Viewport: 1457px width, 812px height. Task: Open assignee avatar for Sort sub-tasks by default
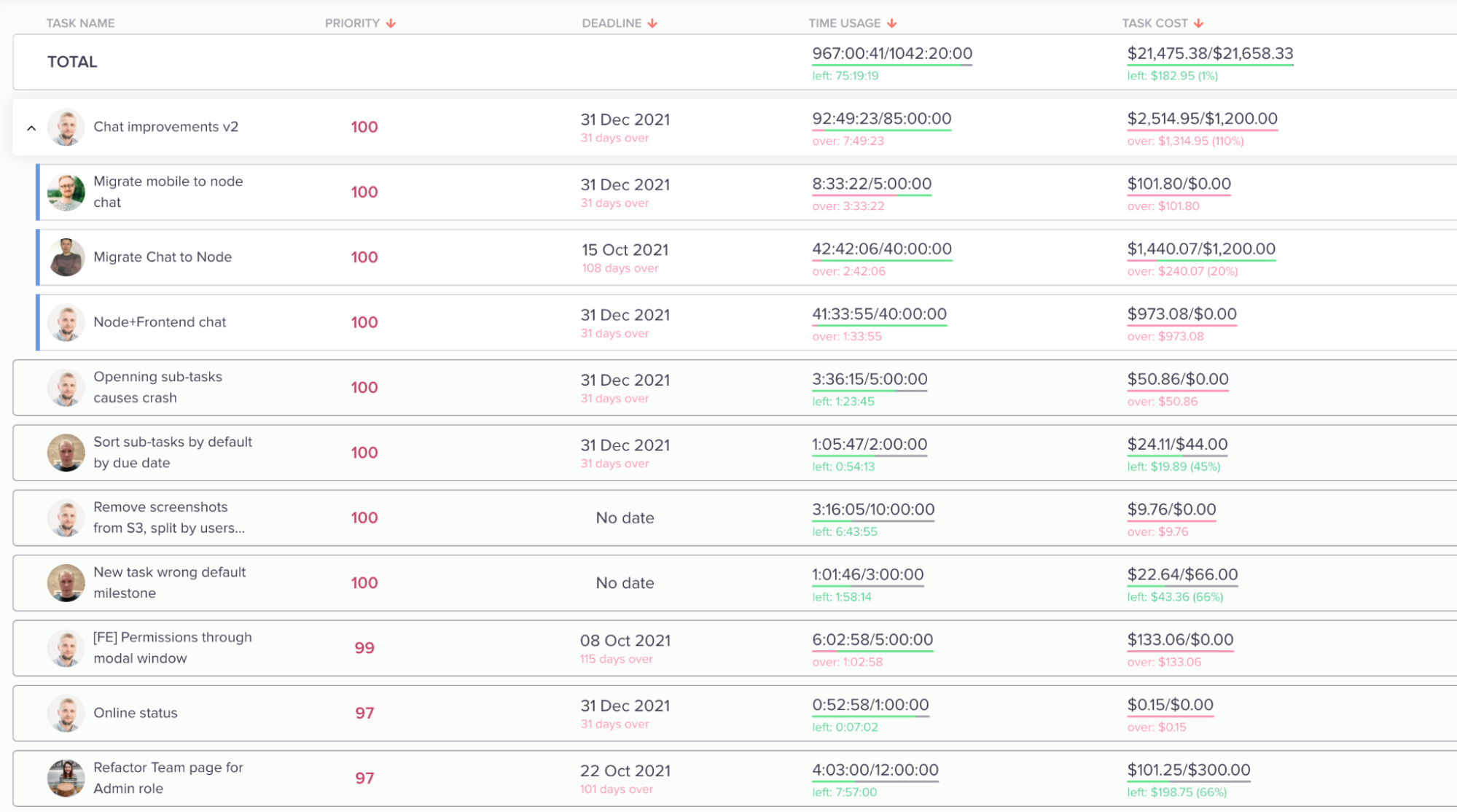click(66, 453)
